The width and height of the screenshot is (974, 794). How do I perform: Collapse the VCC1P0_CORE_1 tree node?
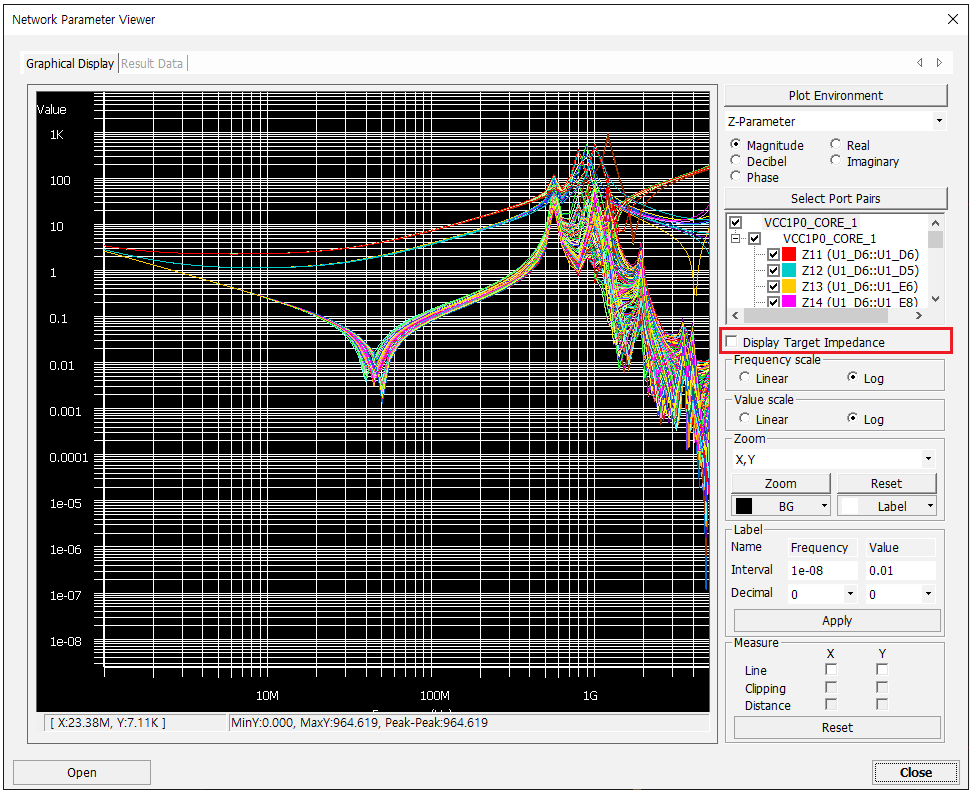(736, 239)
